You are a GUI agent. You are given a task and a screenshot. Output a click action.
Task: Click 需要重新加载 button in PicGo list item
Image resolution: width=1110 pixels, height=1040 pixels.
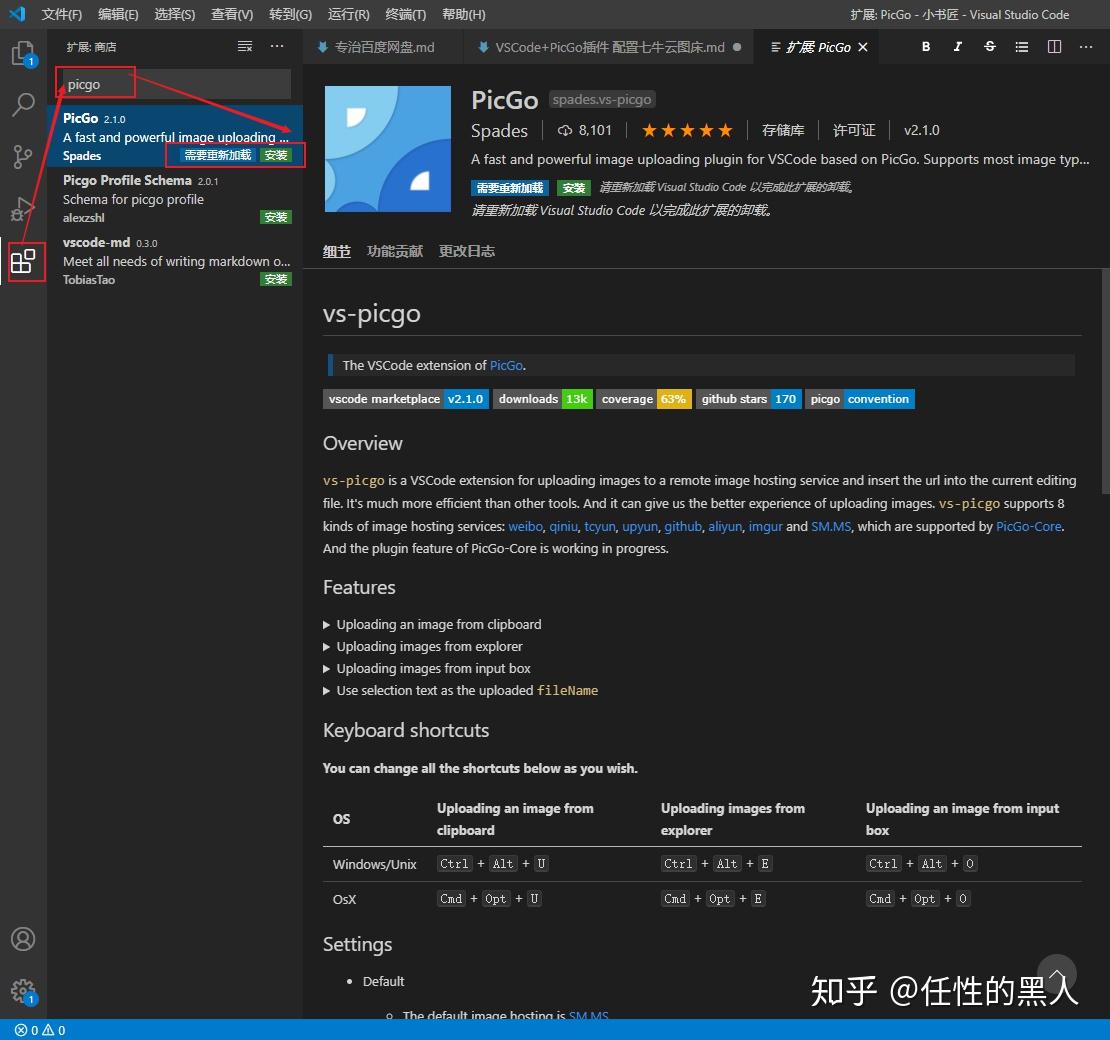point(217,155)
